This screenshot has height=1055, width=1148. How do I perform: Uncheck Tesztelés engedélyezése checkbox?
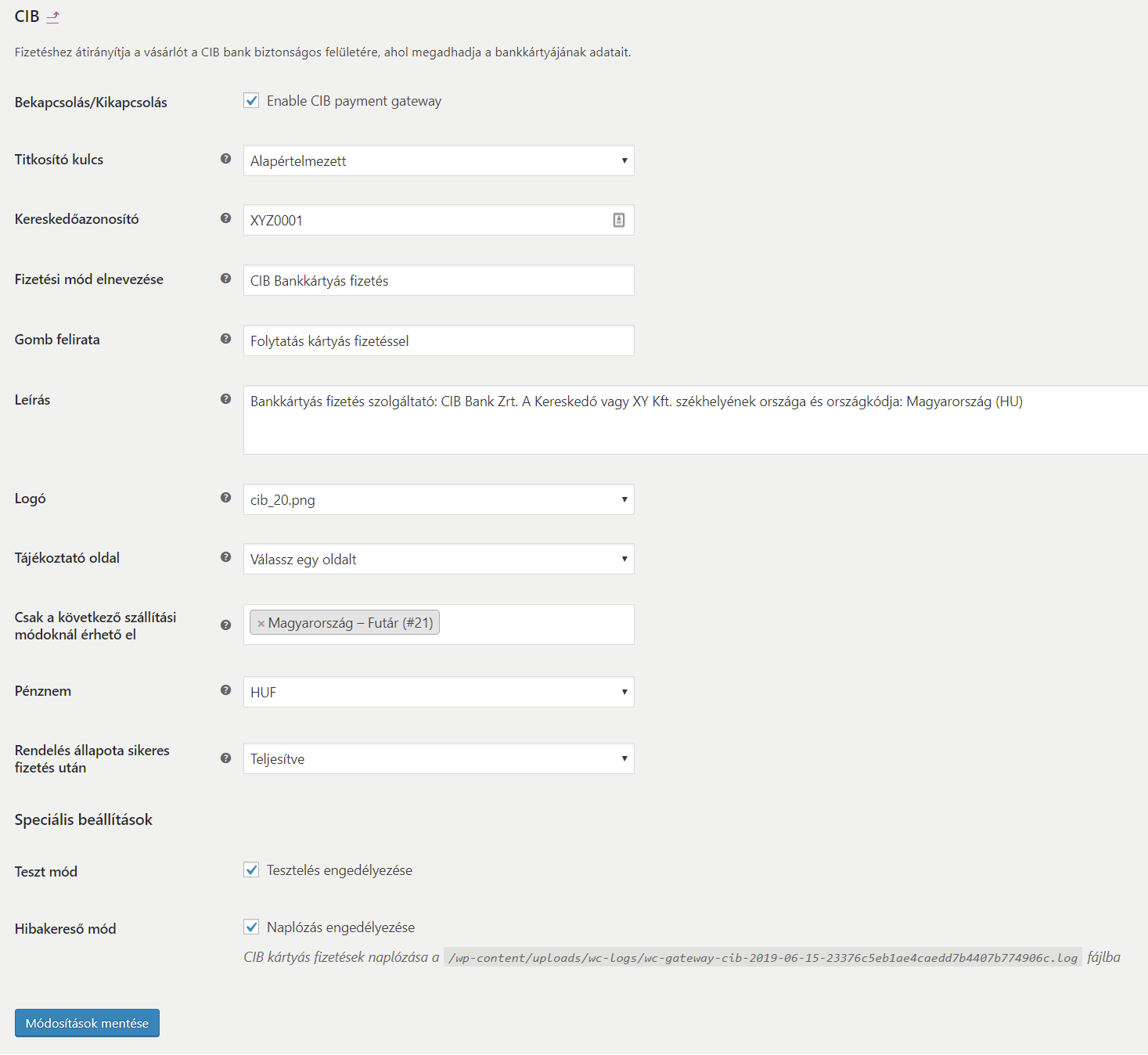click(x=251, y=870)
